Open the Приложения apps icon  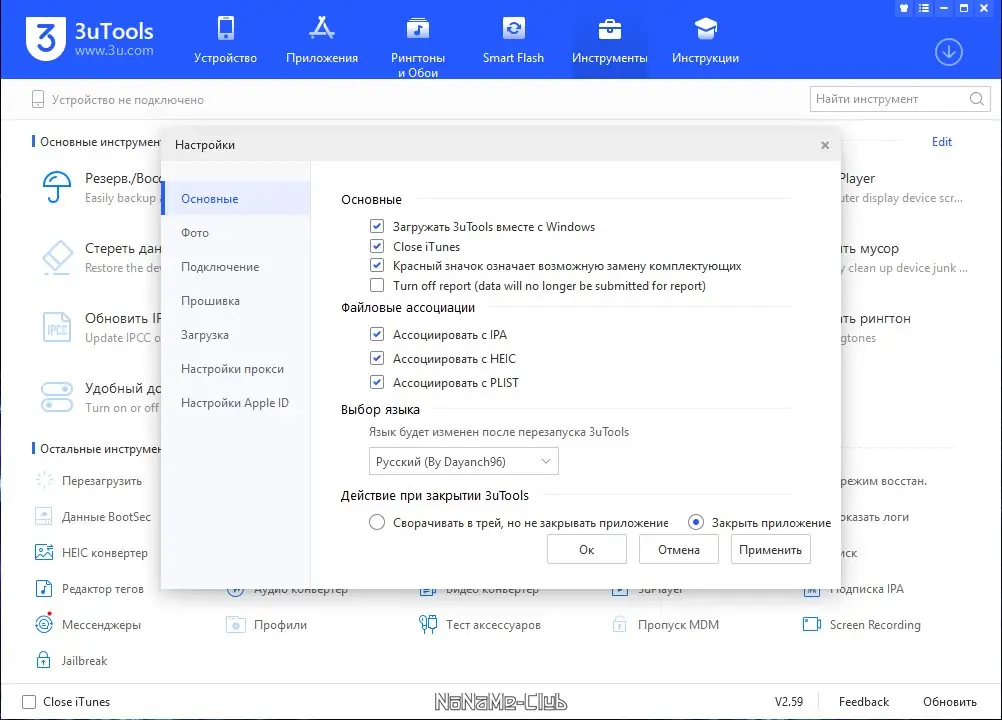tap(321, 28)
